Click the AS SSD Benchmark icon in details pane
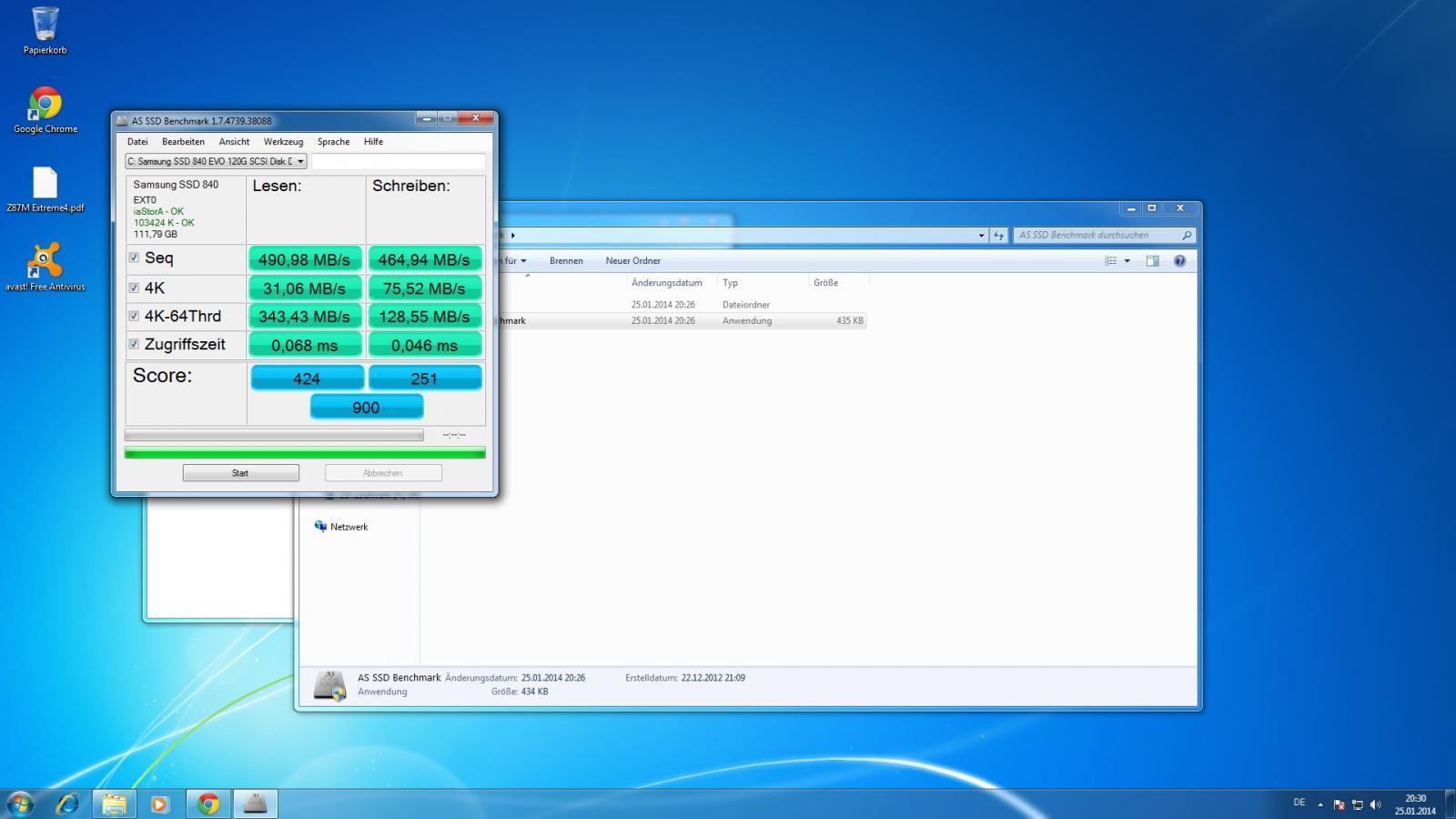This screenshot has height=819, width=1456. pyautogui.click(x=329, y=685)
